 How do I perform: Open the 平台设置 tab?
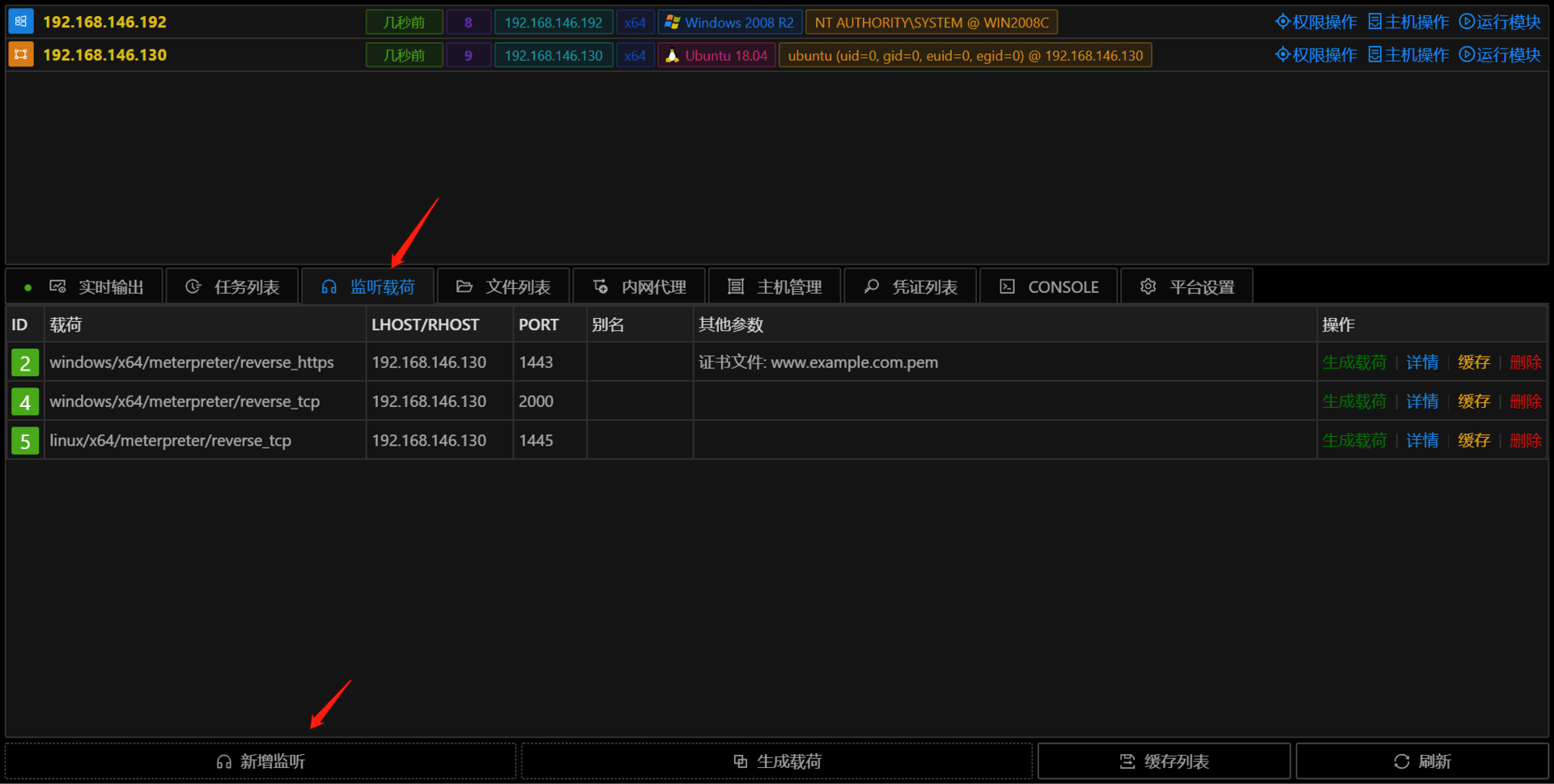[1187, 286]
